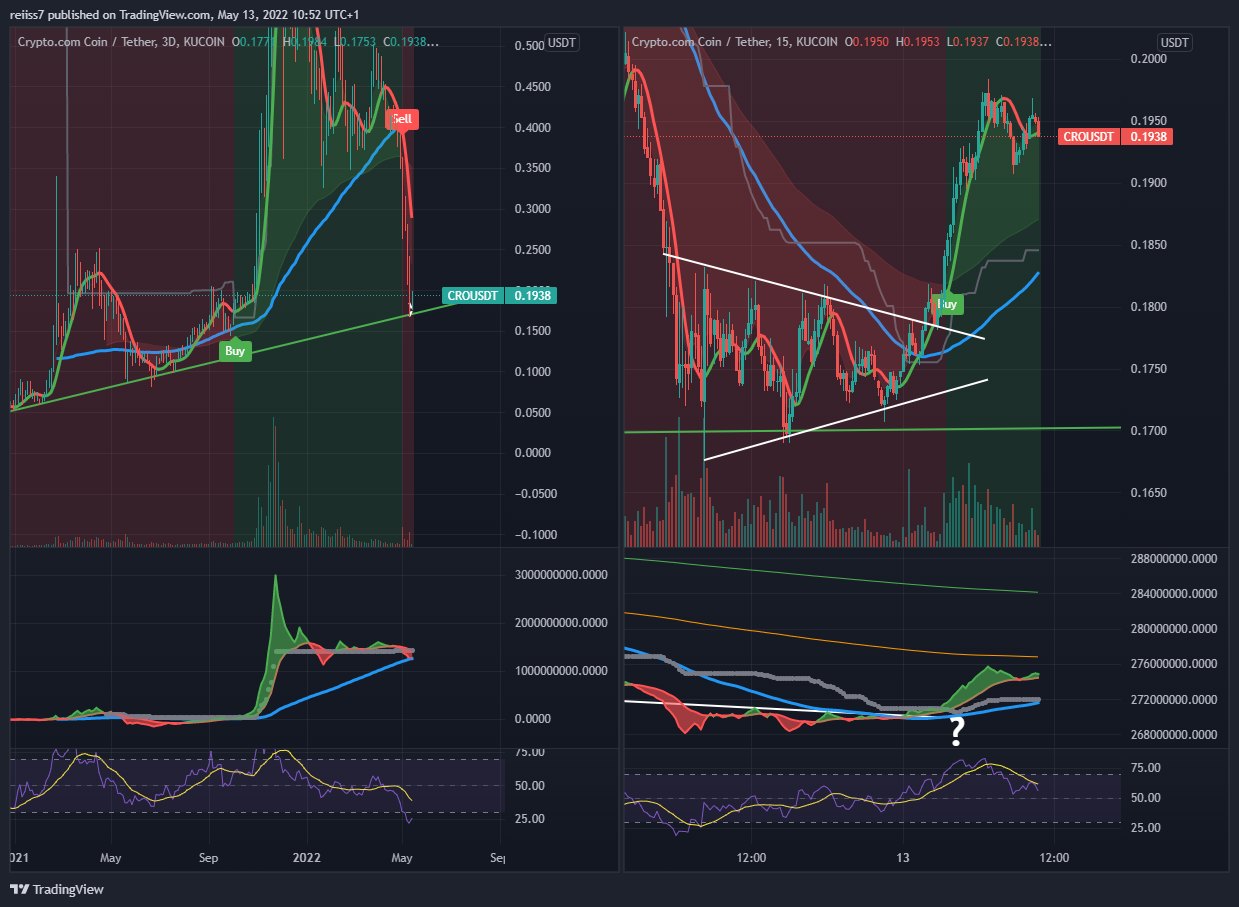The width and height of the screenshot is (1239, 907).
Task: Click the 13 date label on time axis
Action: 903,858
